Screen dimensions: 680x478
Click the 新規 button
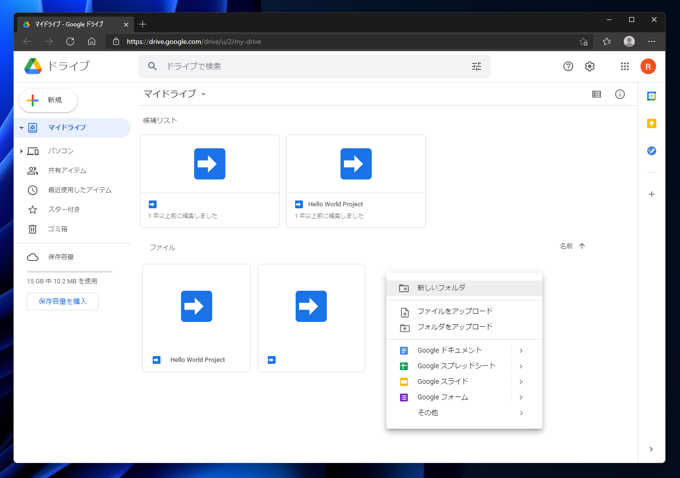point(48,100)
